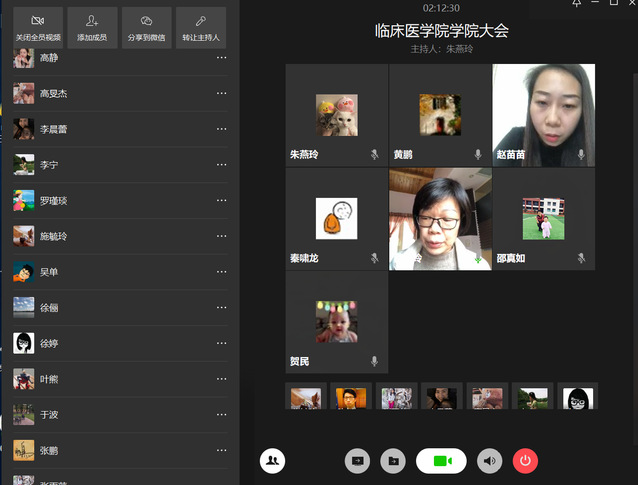Toggle the speaker volume button
The height and width of the screenshot is (485, 638).
[x=489, y=460]
